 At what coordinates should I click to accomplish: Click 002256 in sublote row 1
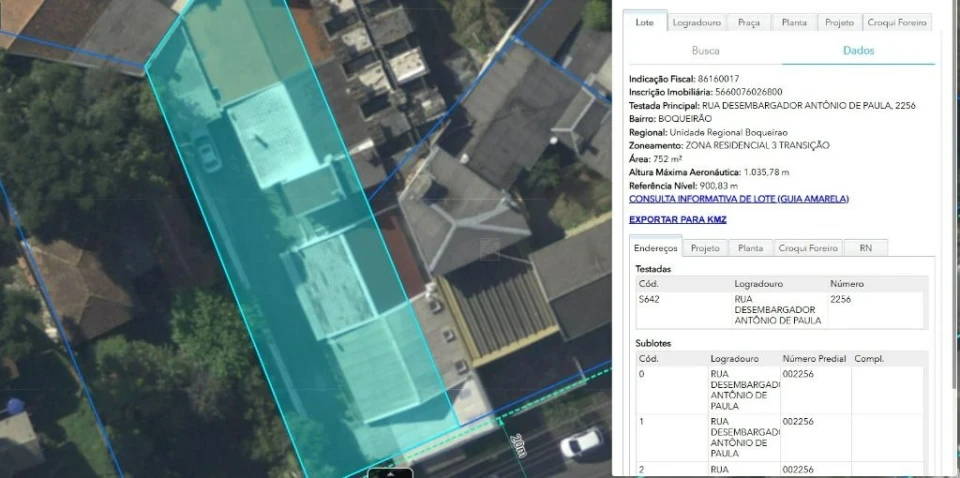(x=798, y=422)
